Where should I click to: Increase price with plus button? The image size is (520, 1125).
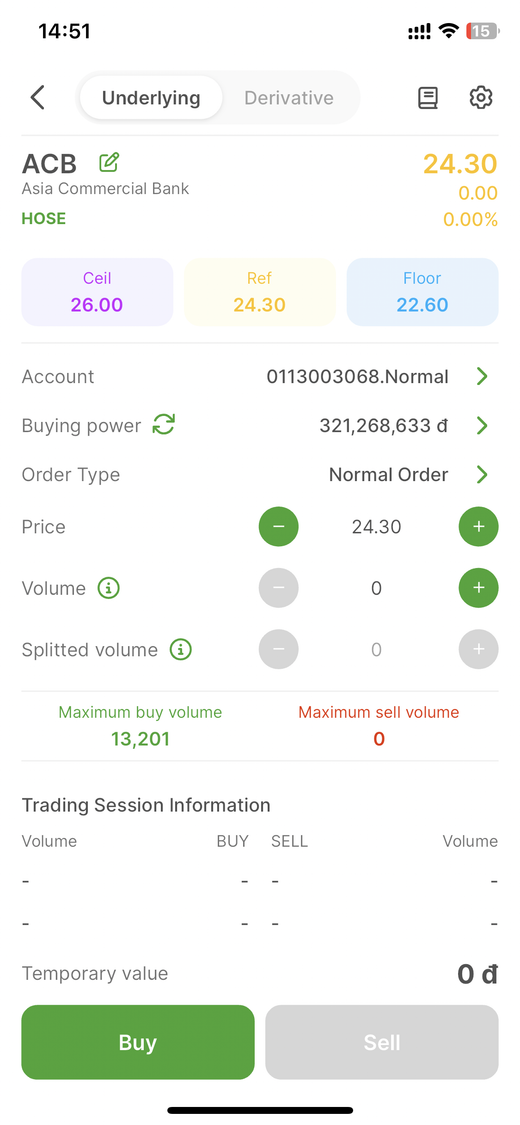tap(478, 527)
